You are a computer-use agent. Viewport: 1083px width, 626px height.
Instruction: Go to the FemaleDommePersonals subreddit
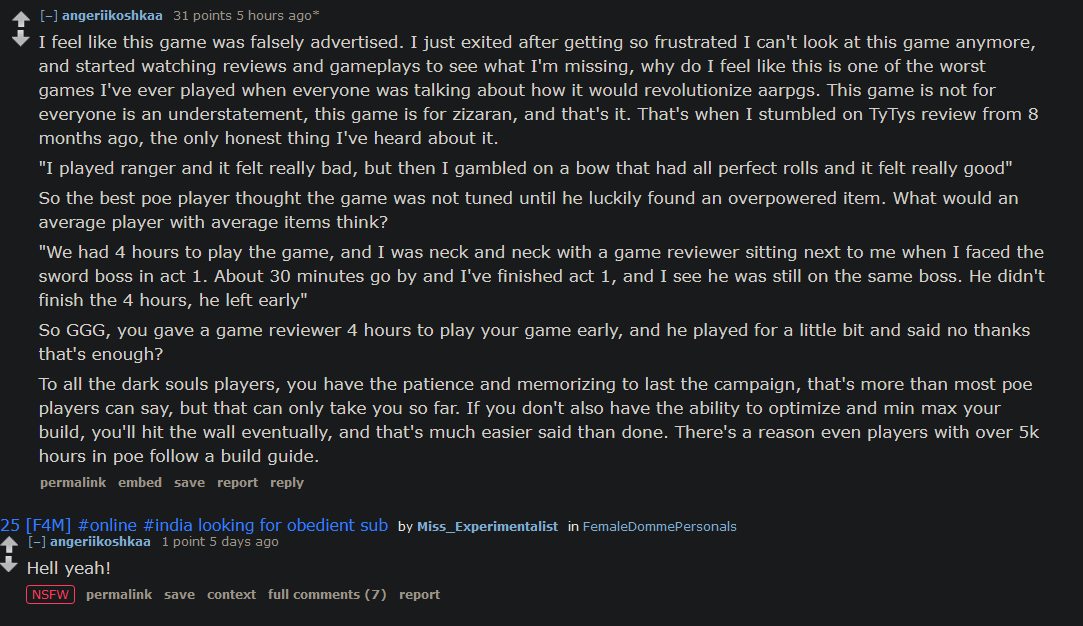pyautogui.click(x=660, y=527)
